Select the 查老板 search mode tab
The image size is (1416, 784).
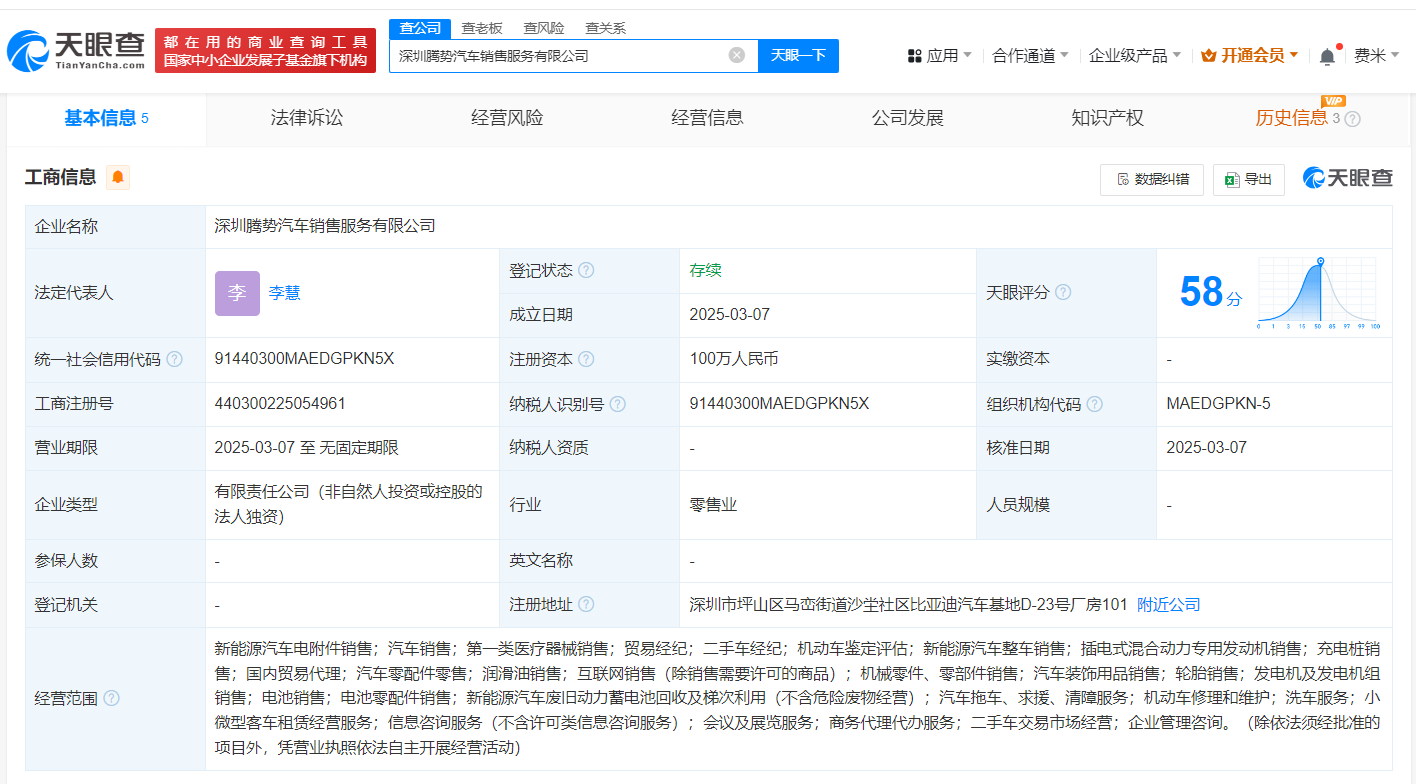pyautogui.click(x=482, y=28)
